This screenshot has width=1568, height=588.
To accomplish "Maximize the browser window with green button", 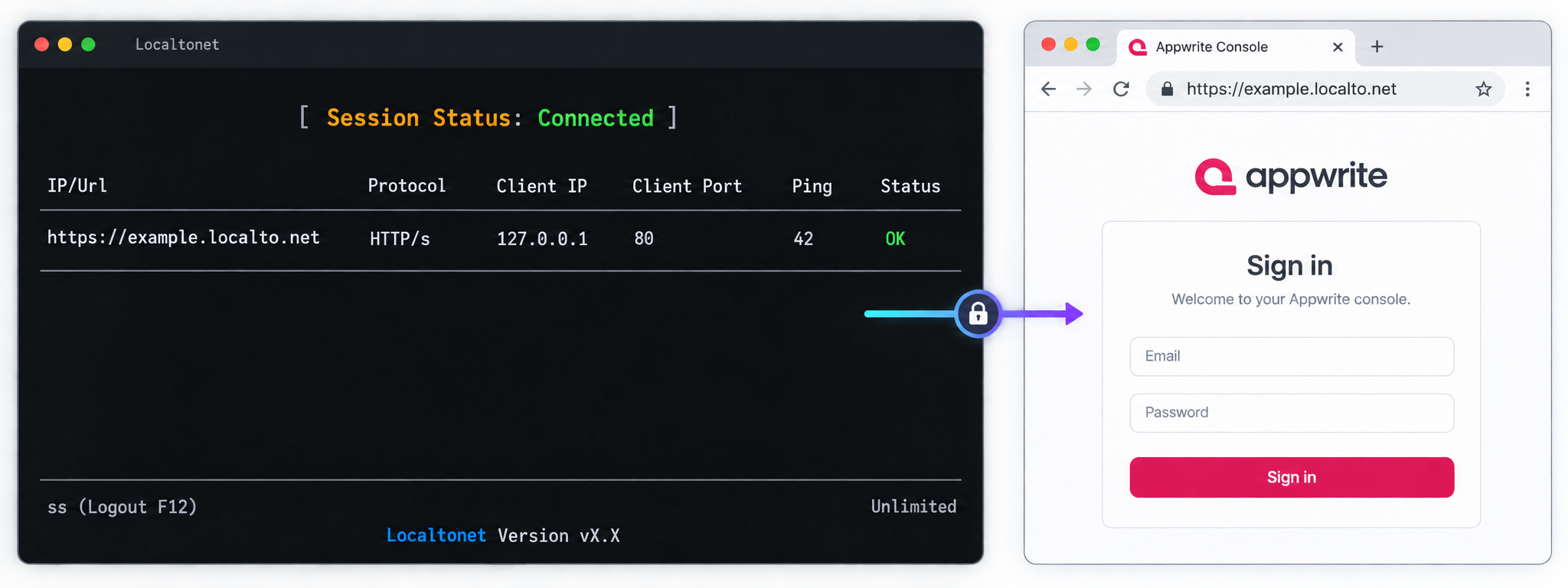I will click(x=1093, y=44).
